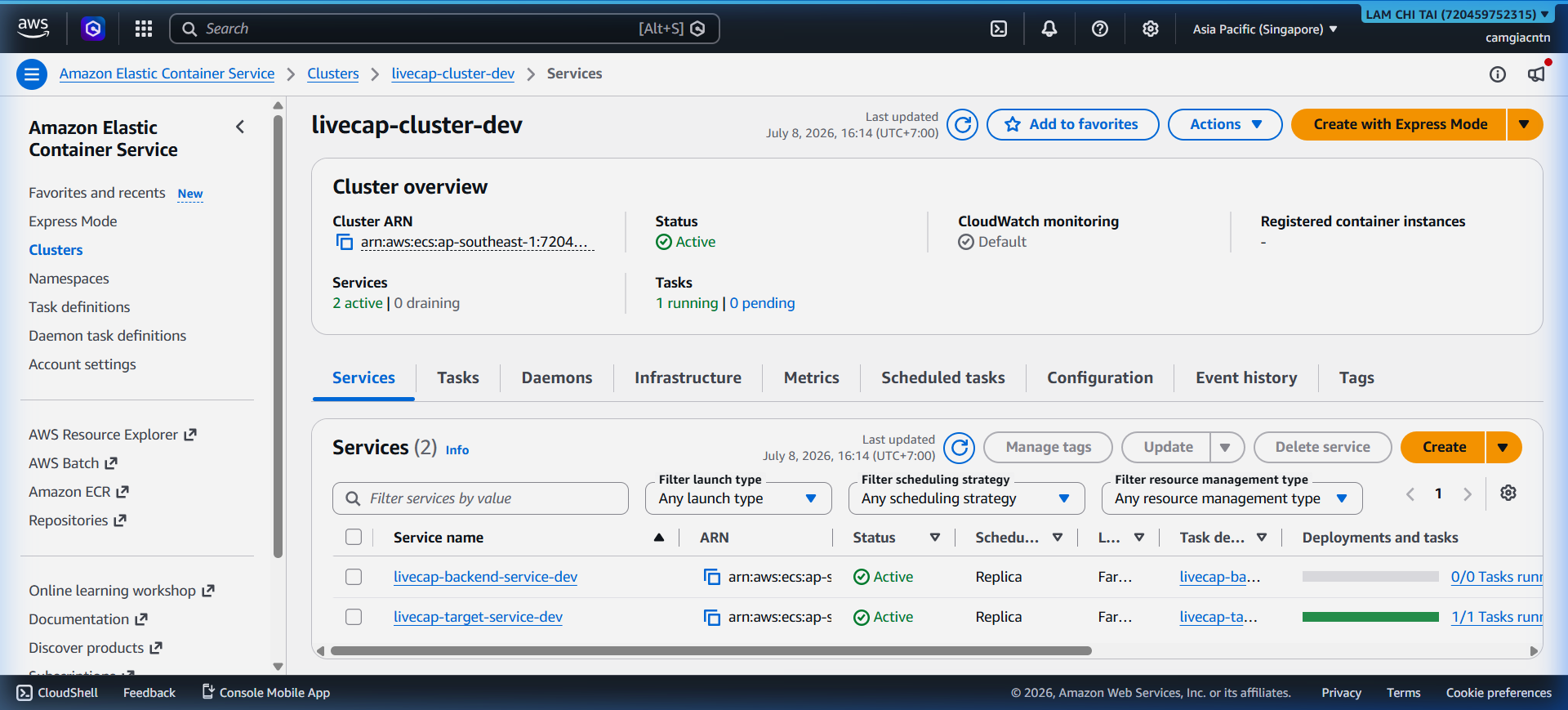Expand the Create button dropdown arrow
This screenshot has width=1568, height=710.
tap(1503, 447)
